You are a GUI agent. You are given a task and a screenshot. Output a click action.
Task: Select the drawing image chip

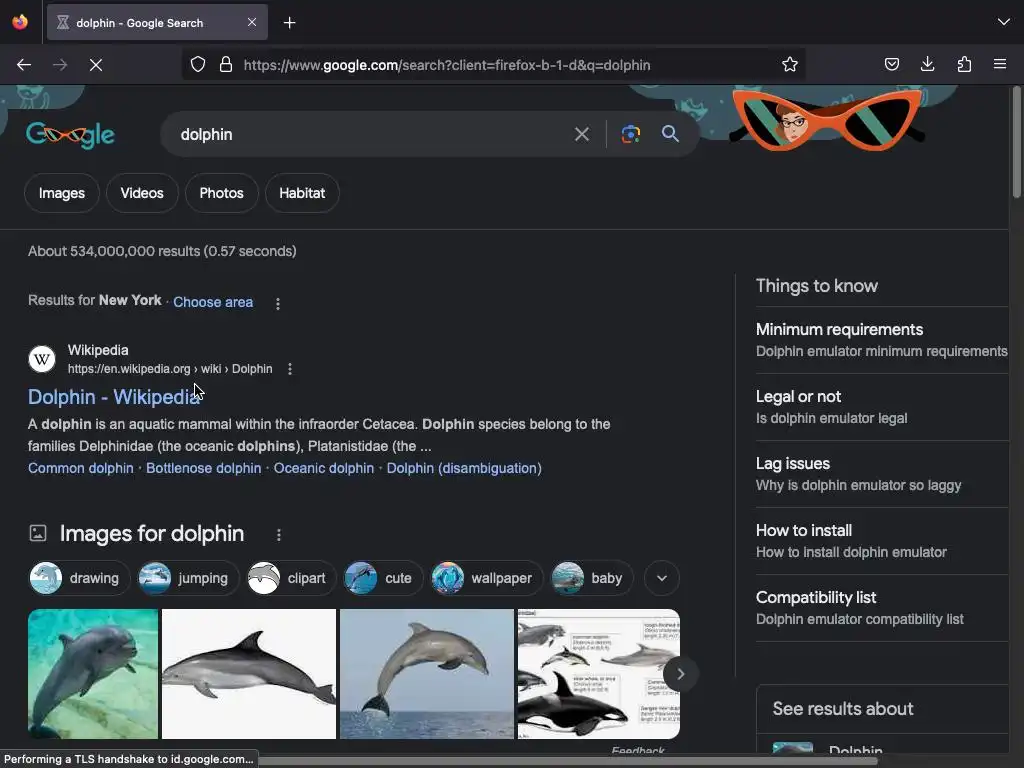79,578
